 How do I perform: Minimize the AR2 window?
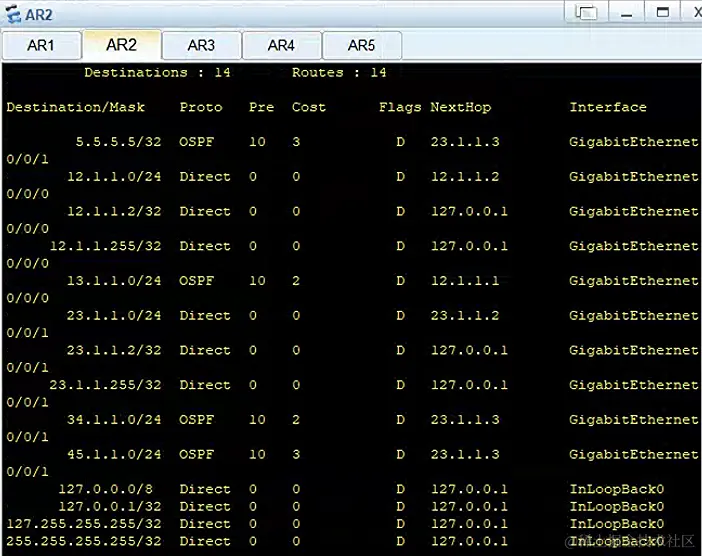tap(626, 12)
